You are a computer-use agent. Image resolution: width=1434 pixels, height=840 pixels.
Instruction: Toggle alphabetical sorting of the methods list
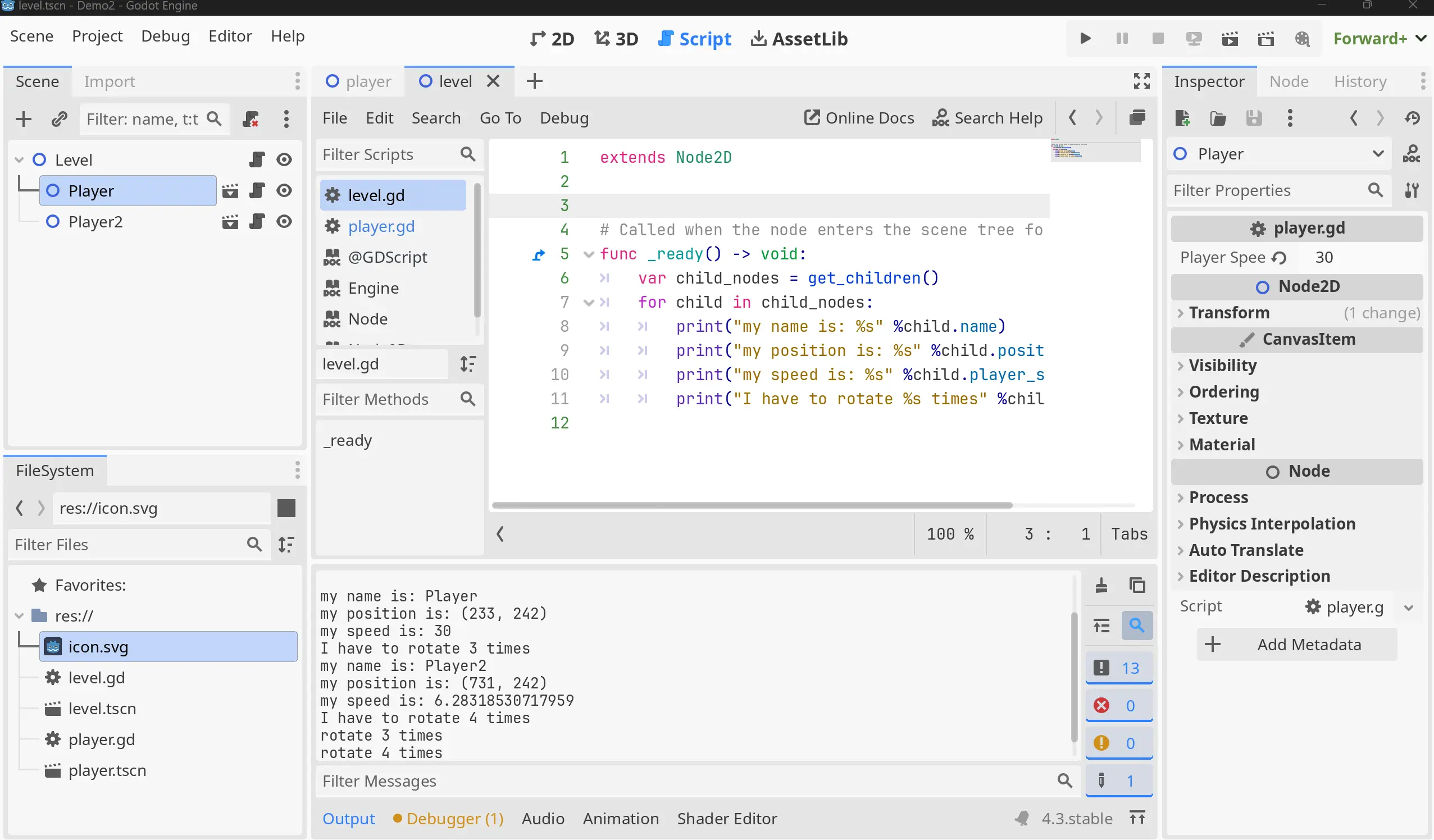[468, 364]
